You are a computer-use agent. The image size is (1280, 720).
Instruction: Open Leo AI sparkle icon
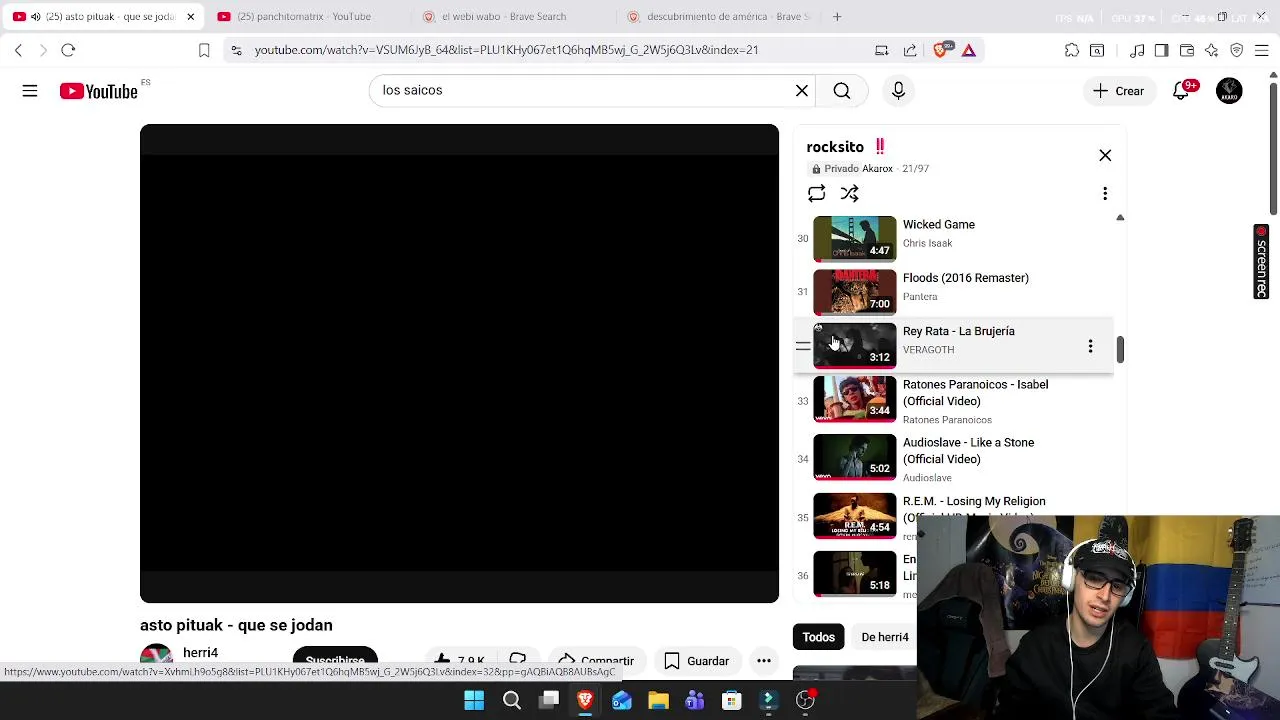tap(1211, 50)
